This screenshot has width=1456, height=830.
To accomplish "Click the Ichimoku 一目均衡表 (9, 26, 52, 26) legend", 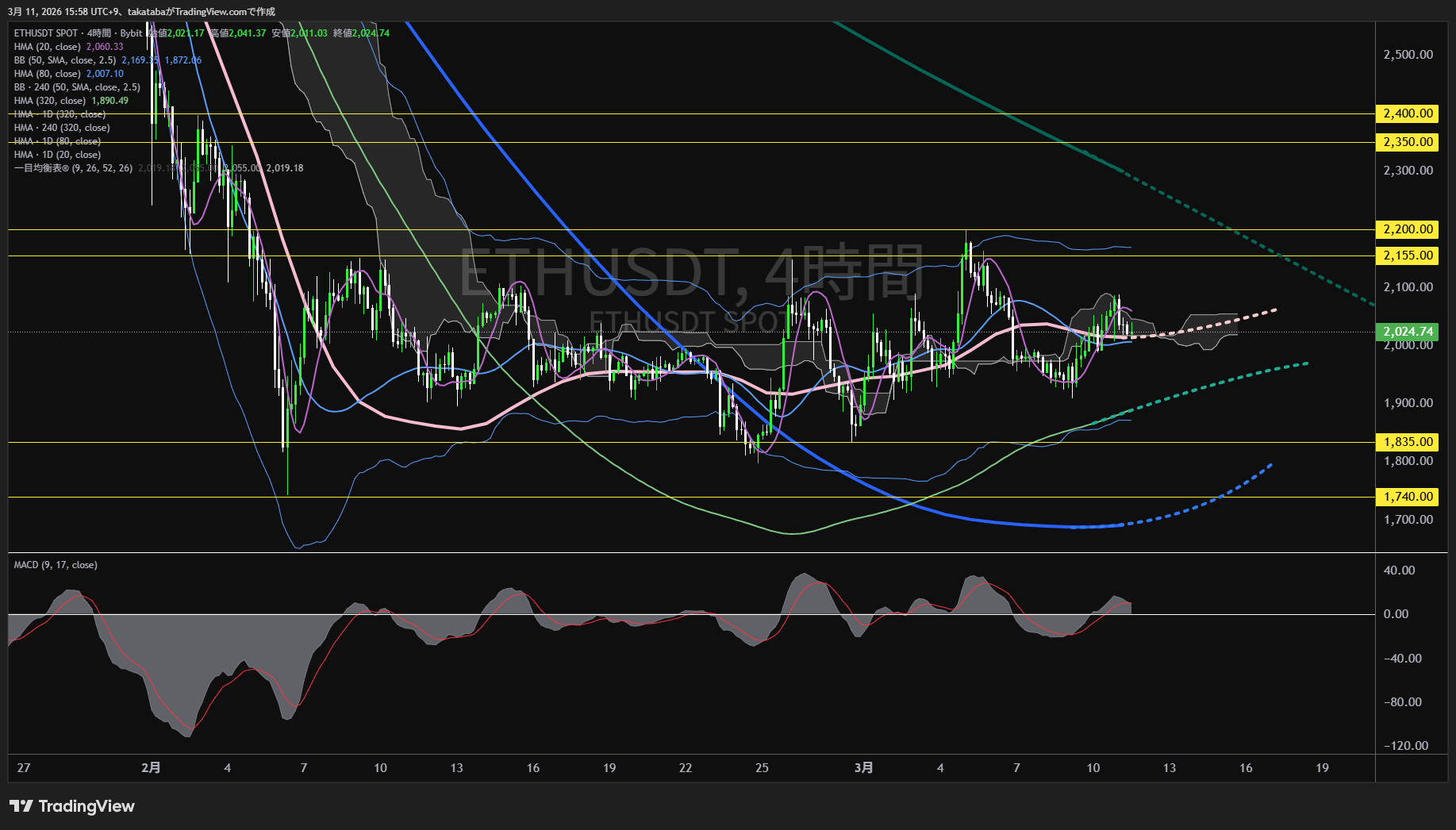I will 73,168.
